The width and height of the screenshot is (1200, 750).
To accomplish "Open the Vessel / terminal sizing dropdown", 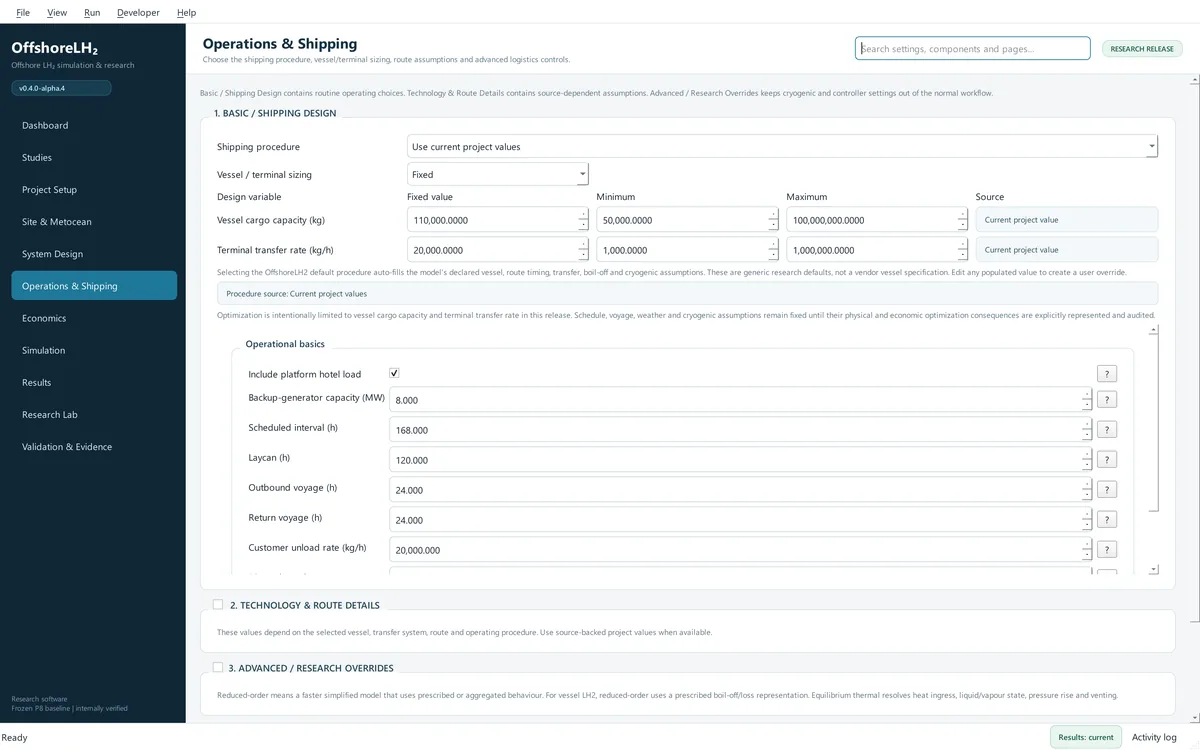I will 498,174.
